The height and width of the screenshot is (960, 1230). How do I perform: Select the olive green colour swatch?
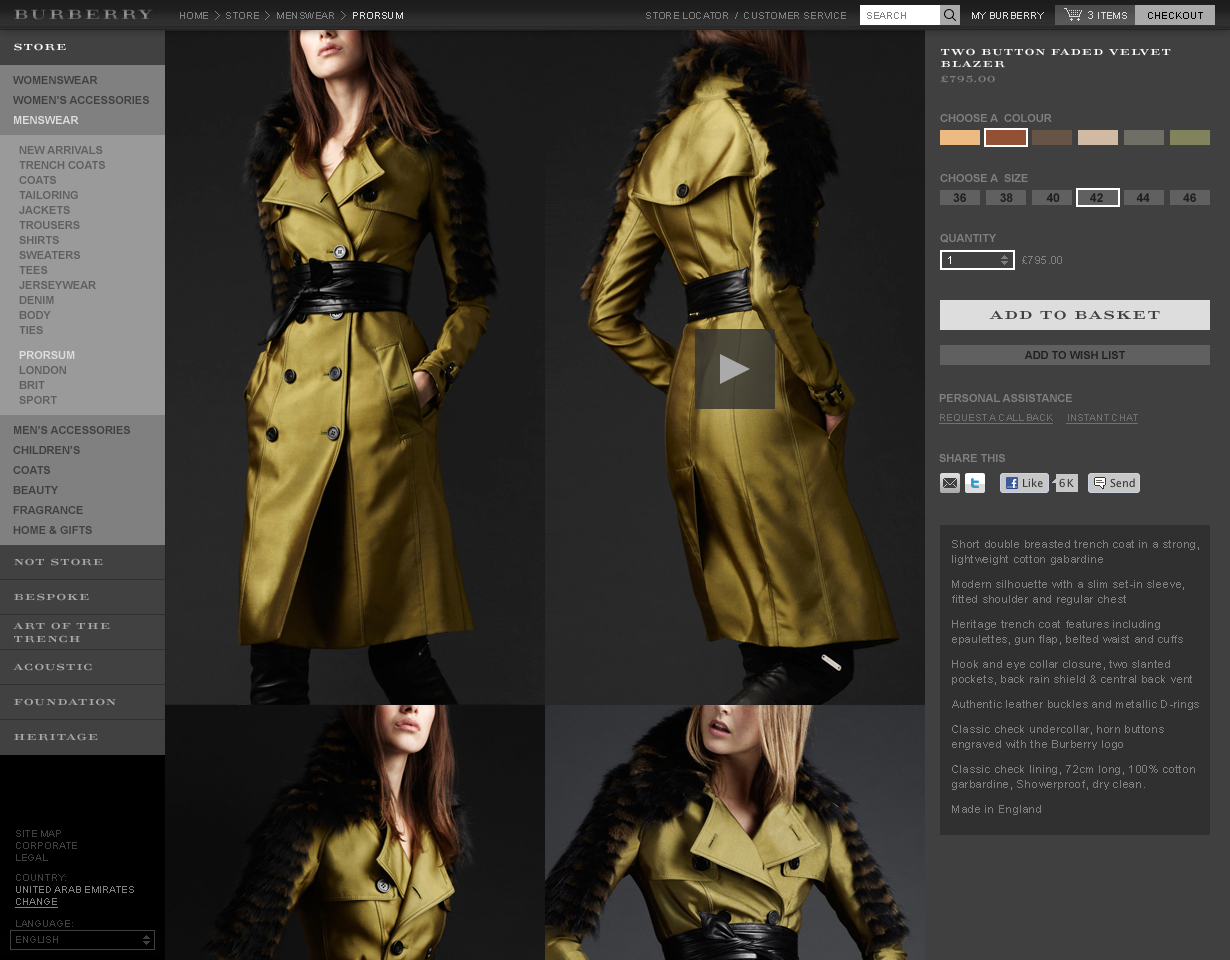coord(1189,138)
